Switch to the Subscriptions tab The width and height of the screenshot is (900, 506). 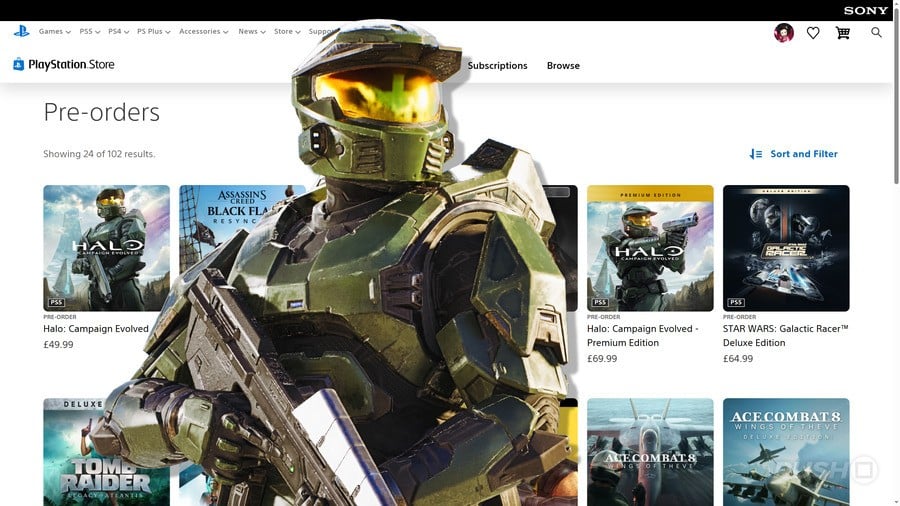click(497, 65)
